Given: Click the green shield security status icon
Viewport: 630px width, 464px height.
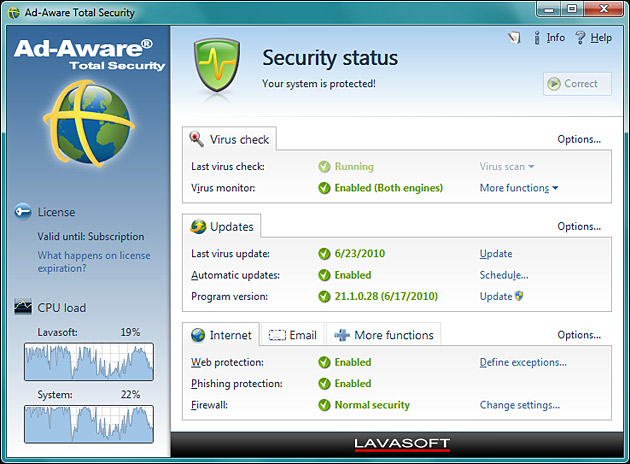Looking at the screenshot, I should tap(217, 67).
